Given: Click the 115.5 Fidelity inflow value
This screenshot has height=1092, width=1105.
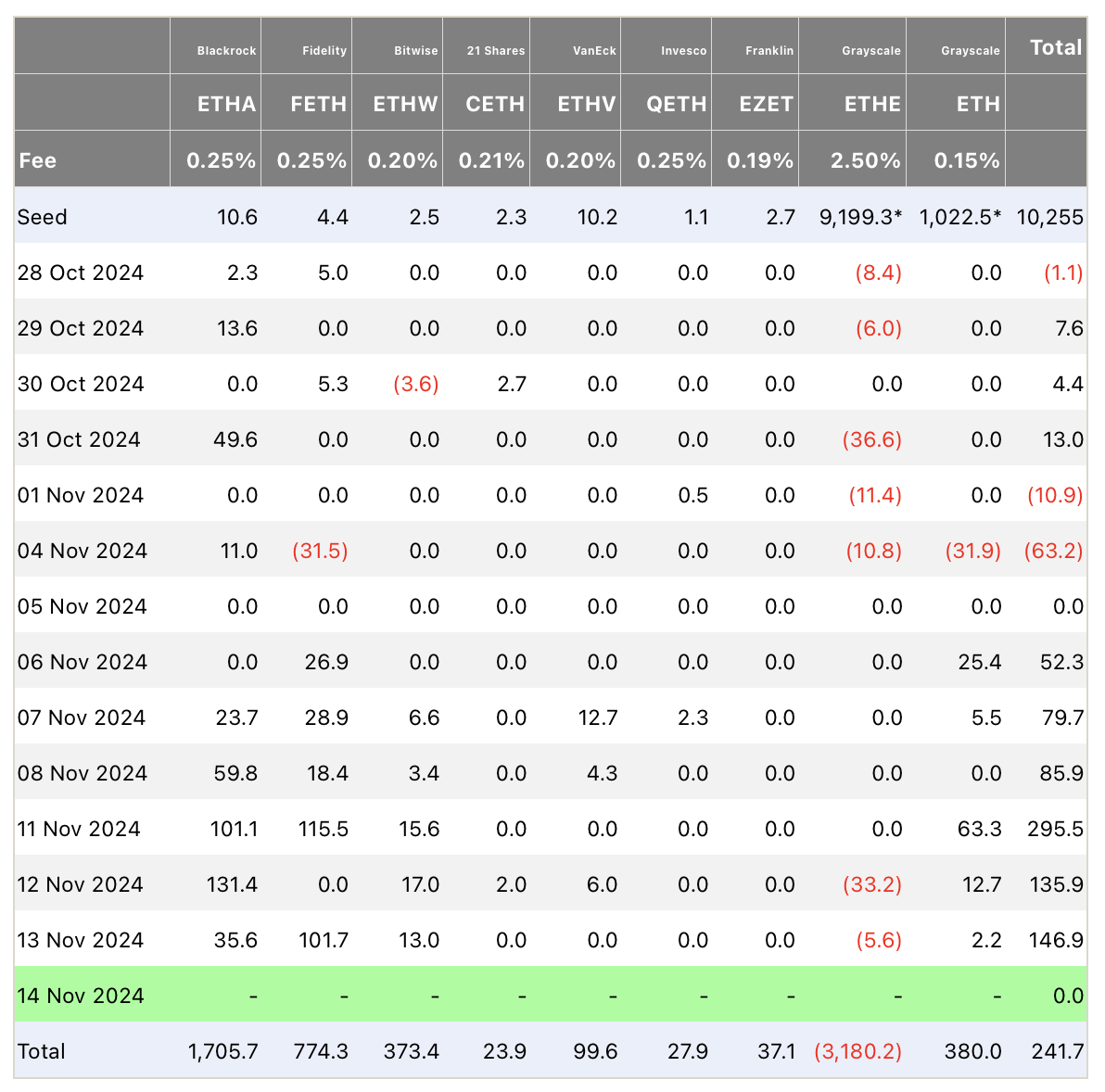Looking at the screenshot, I should (x=323, y=830).
